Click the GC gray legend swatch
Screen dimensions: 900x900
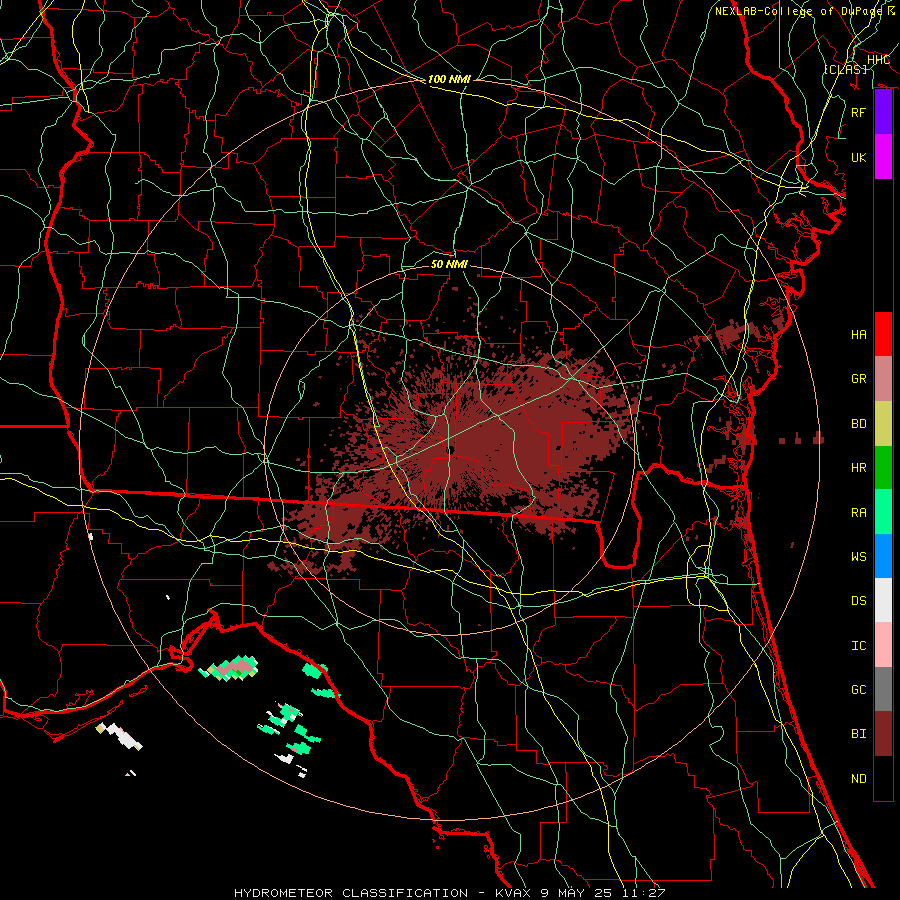pos(883,689)
